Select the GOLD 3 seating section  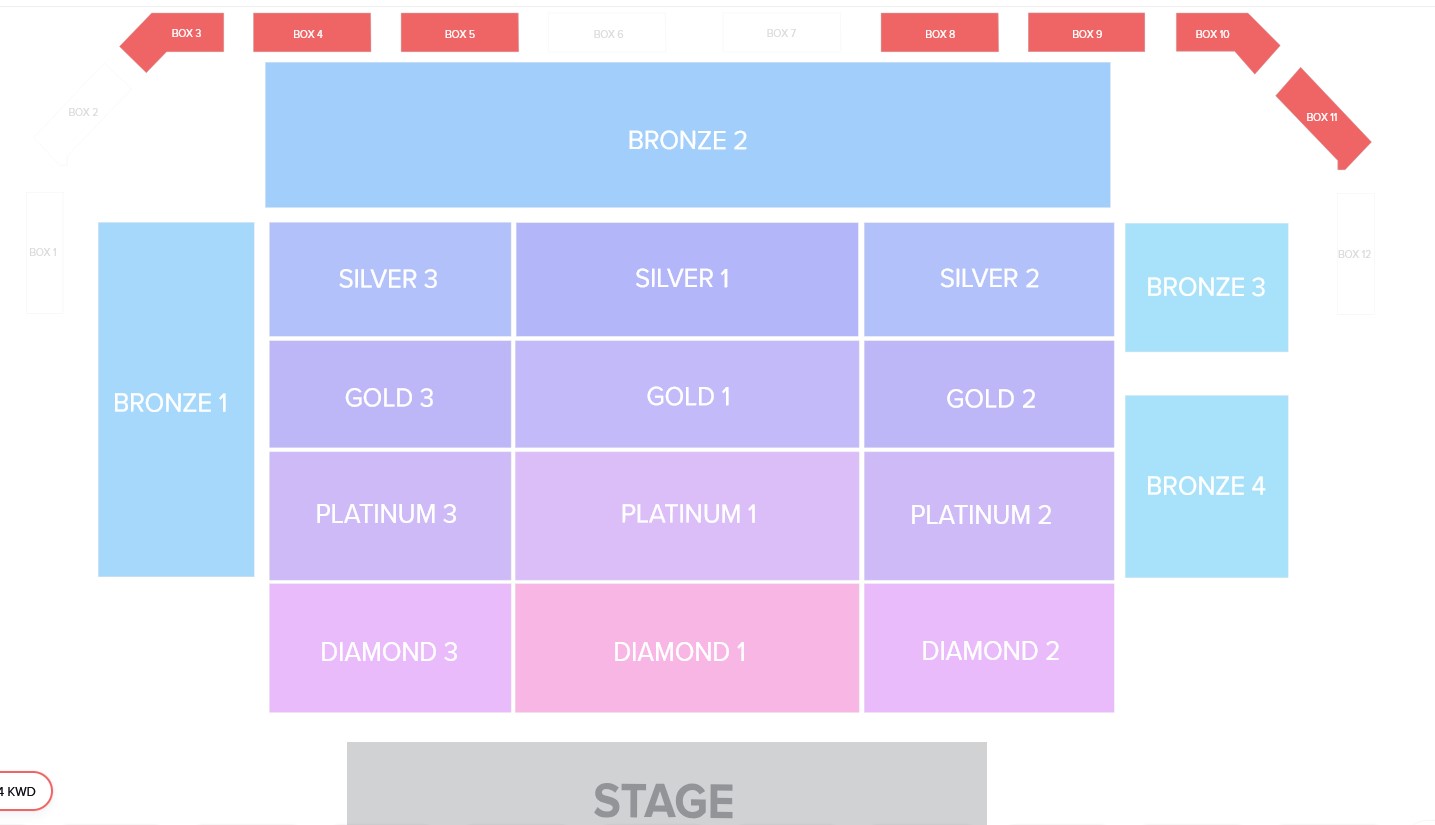[x=389, y=396]
